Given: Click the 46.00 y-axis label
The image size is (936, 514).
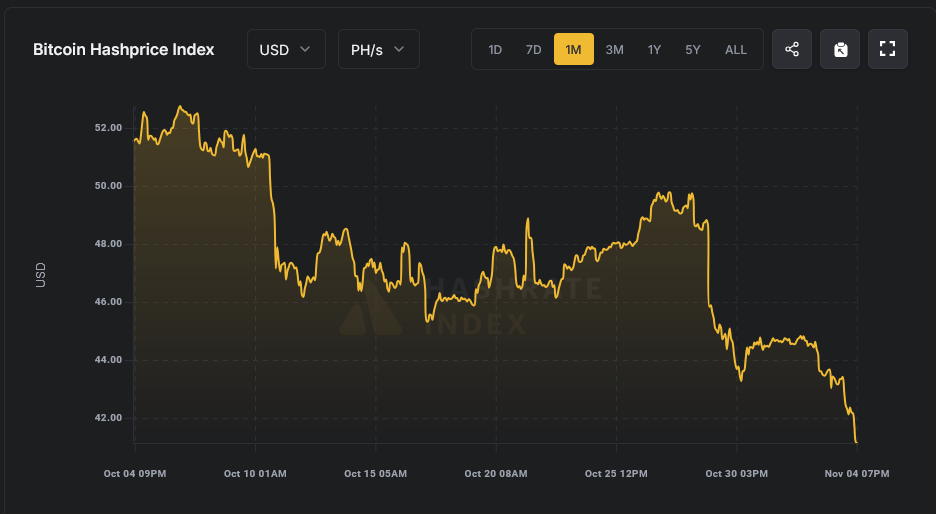Looking at the screenshot, I should (x=108, y=301).
